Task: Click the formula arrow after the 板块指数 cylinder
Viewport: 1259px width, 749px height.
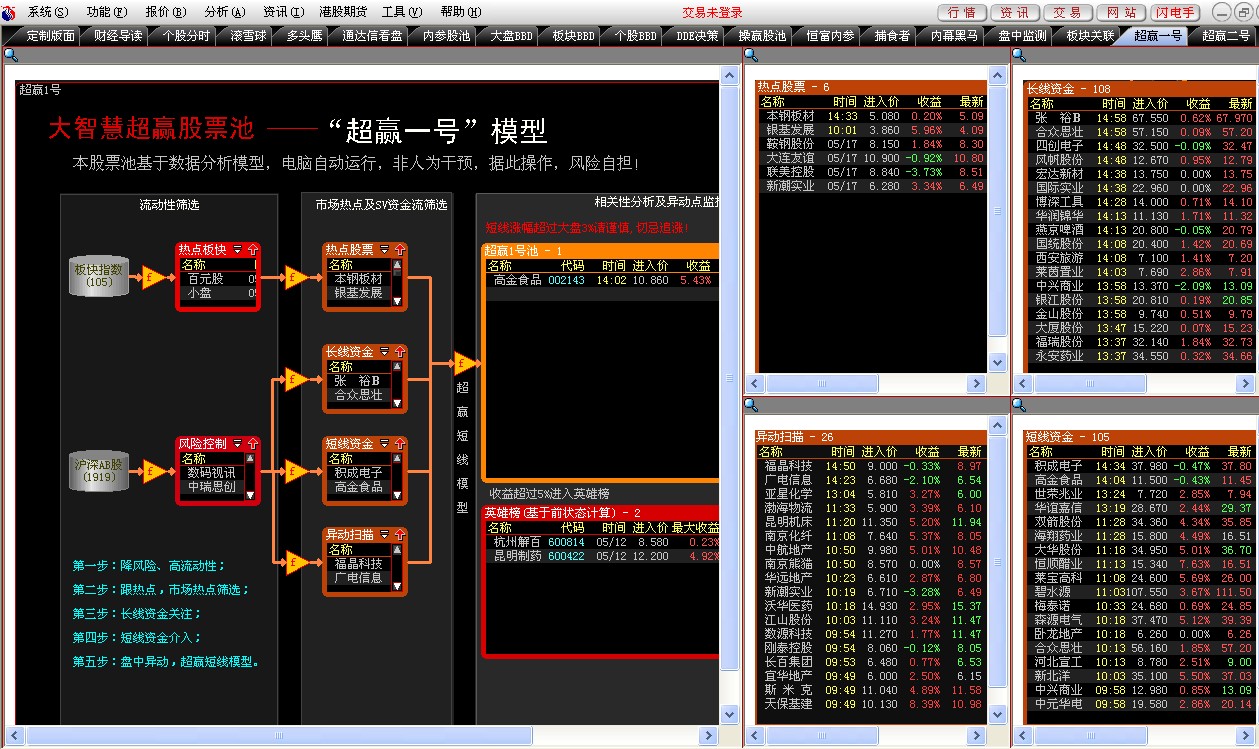Action: point(152,277)
